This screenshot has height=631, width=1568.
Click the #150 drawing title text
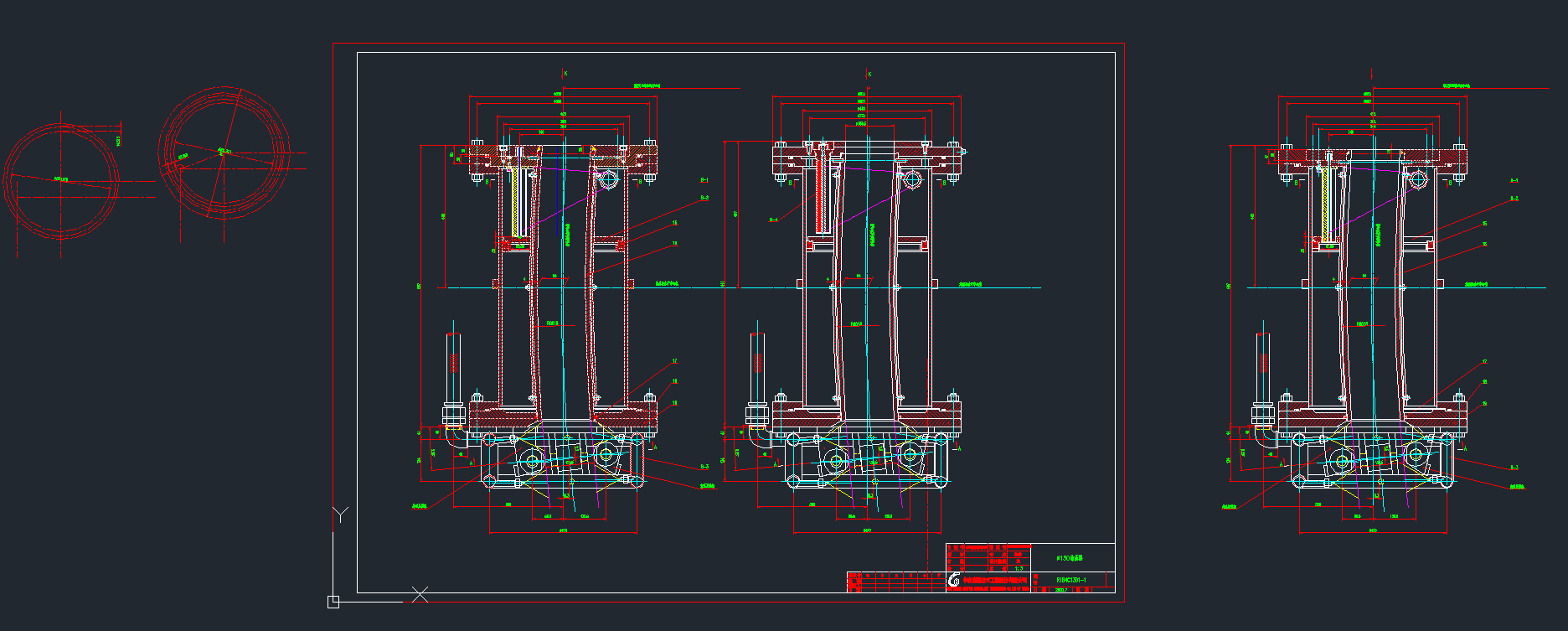tap(1069, 557)
